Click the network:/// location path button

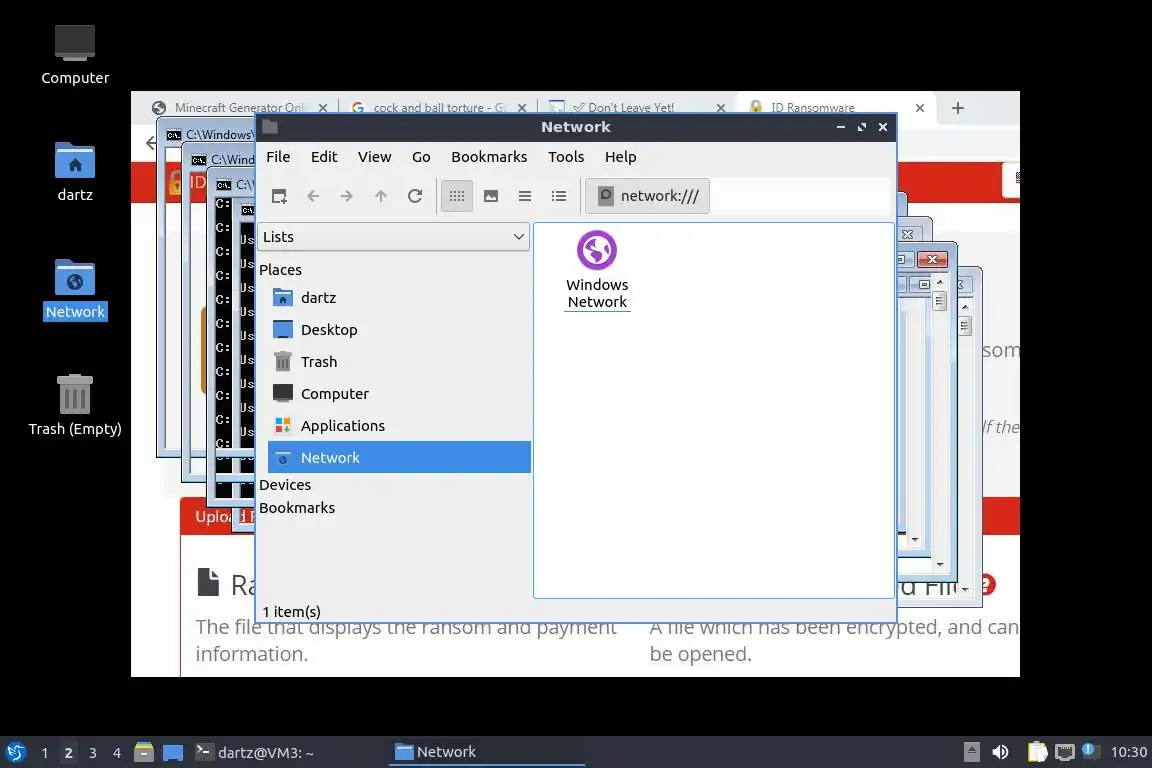click(x=647, y=196)
